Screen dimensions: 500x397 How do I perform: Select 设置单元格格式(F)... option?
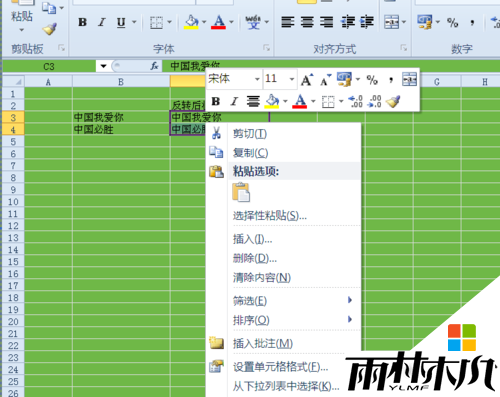[x=280, y=367]
